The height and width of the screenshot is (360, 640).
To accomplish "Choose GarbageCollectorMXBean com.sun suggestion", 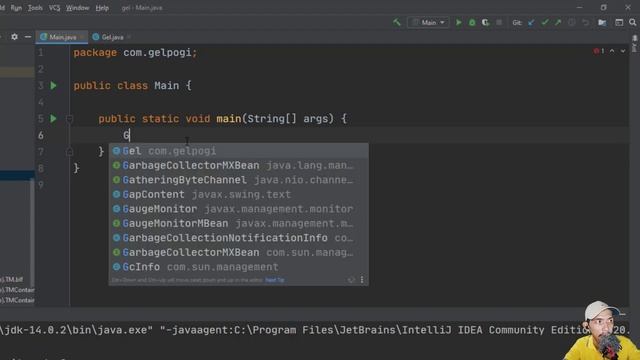I will point(238,252).
